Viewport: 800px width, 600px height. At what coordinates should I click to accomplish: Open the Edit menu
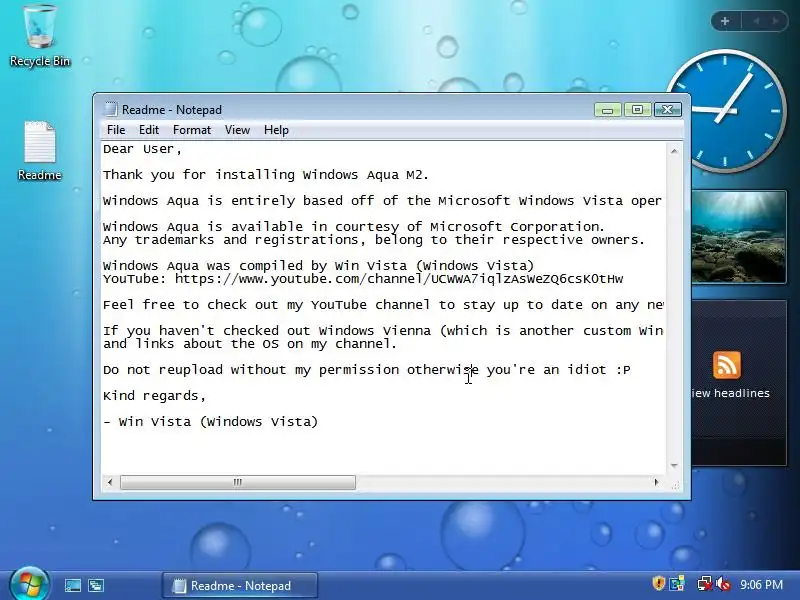(x=148, y=130)
